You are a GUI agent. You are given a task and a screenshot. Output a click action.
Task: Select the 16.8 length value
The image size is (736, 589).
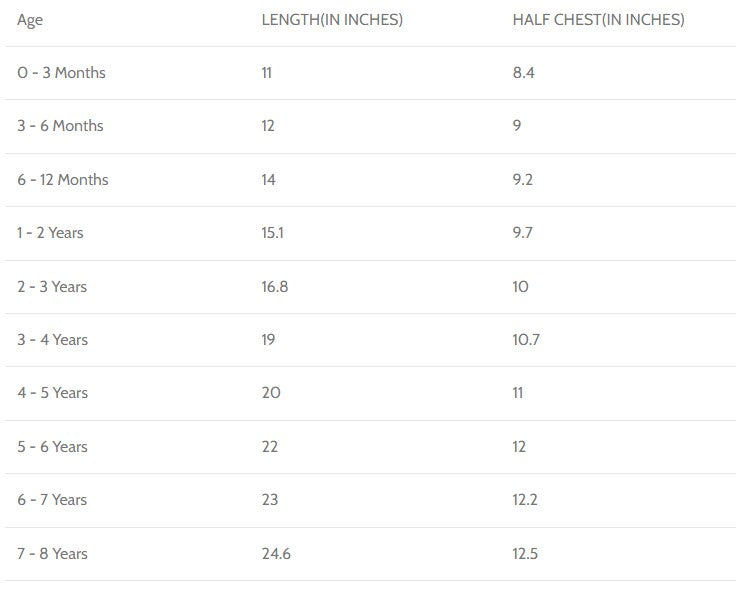coord(275,287)
